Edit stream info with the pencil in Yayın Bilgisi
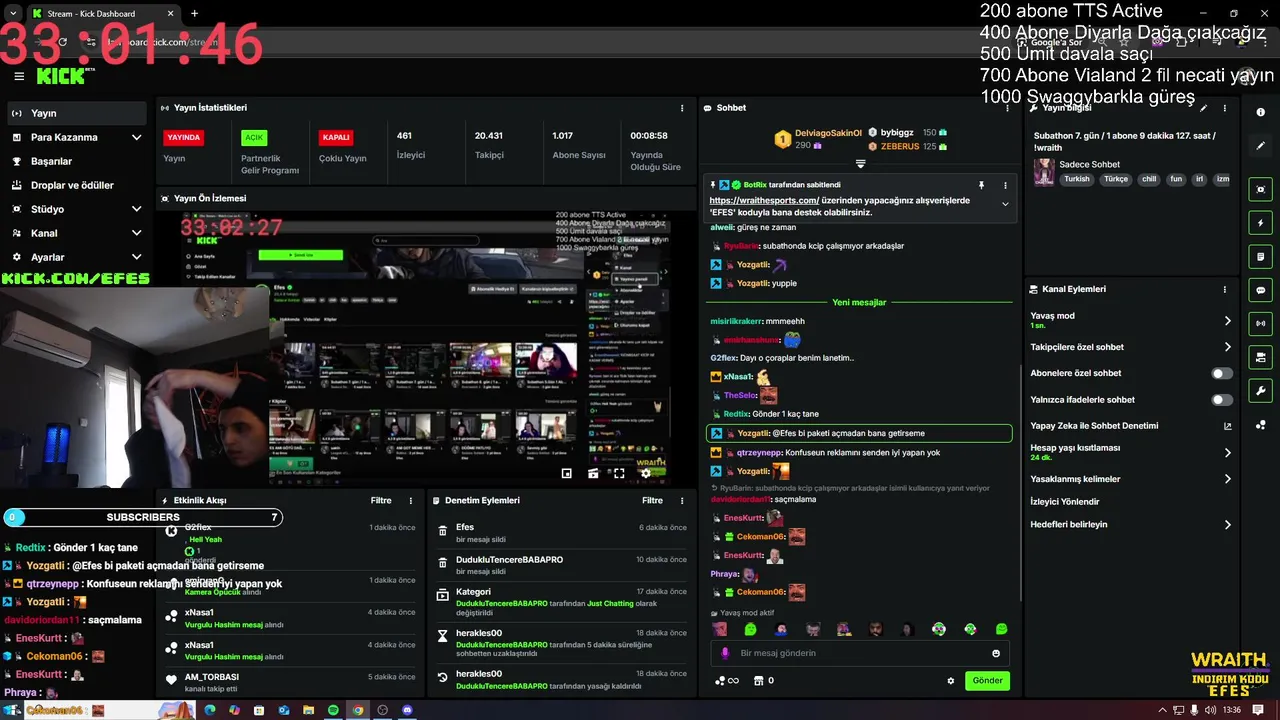The width and height of the screenshot is (1280, 720). [1204, 108]
